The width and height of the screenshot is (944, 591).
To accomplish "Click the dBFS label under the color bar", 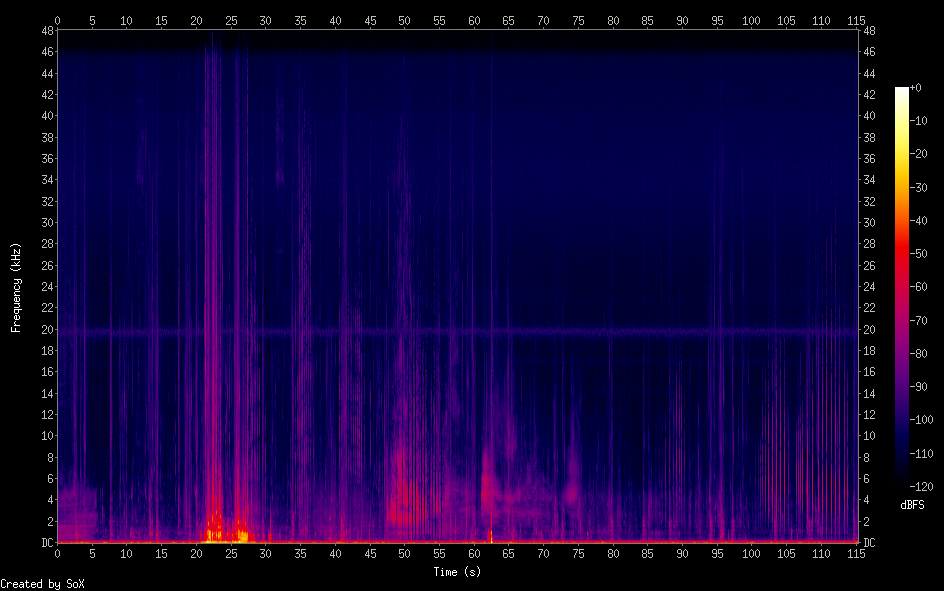I will (912, 505).
